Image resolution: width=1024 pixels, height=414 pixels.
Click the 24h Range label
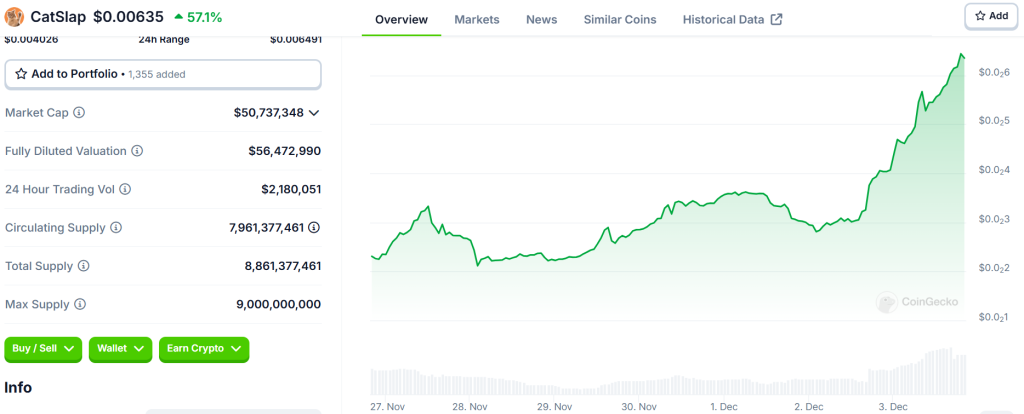(x=164, y=39)
